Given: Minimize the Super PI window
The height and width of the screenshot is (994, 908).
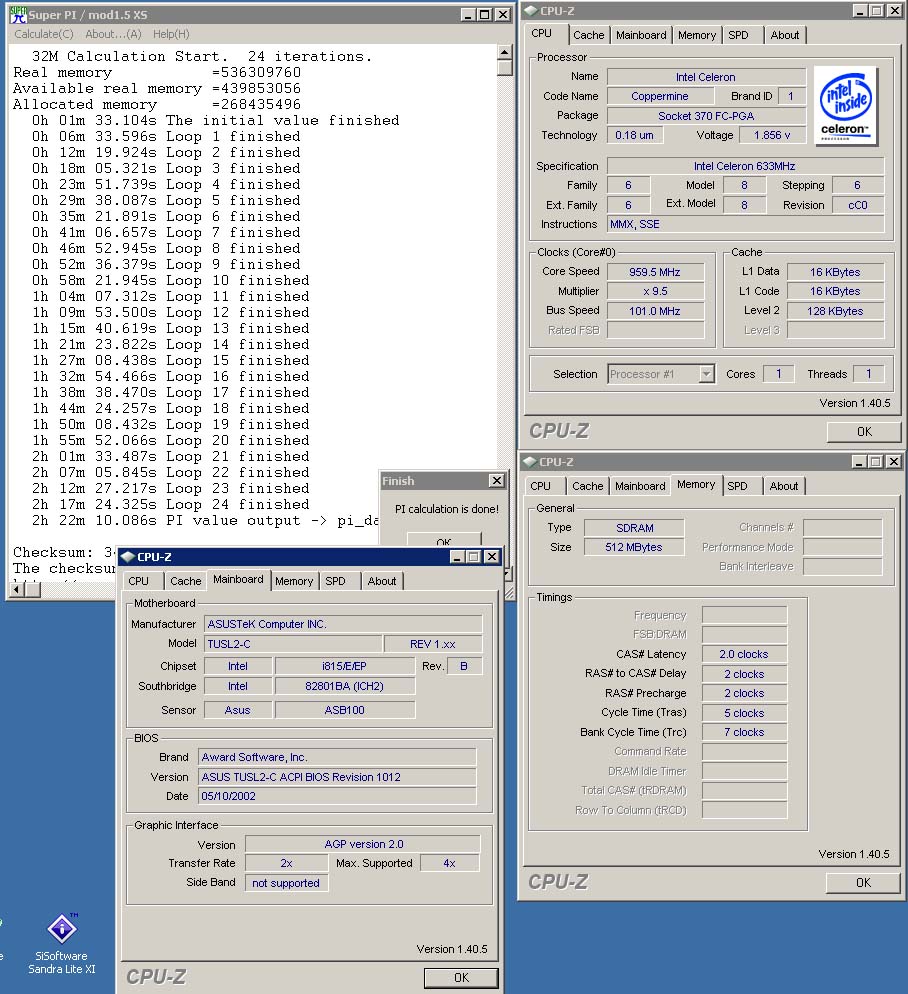Looking at the screenshot, I should pyautogui.click(x=467, y=15).
